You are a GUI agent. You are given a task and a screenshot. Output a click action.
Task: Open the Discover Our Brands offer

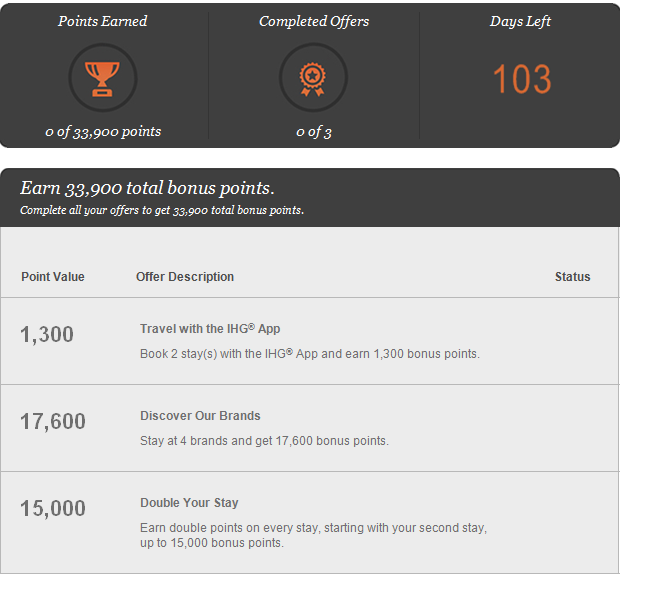(x=200, y=416)
